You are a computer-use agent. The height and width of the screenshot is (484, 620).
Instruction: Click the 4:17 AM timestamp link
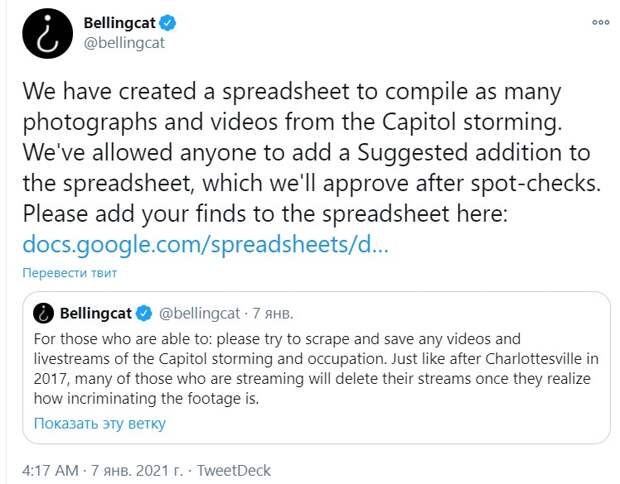click(x=51, y=471)
